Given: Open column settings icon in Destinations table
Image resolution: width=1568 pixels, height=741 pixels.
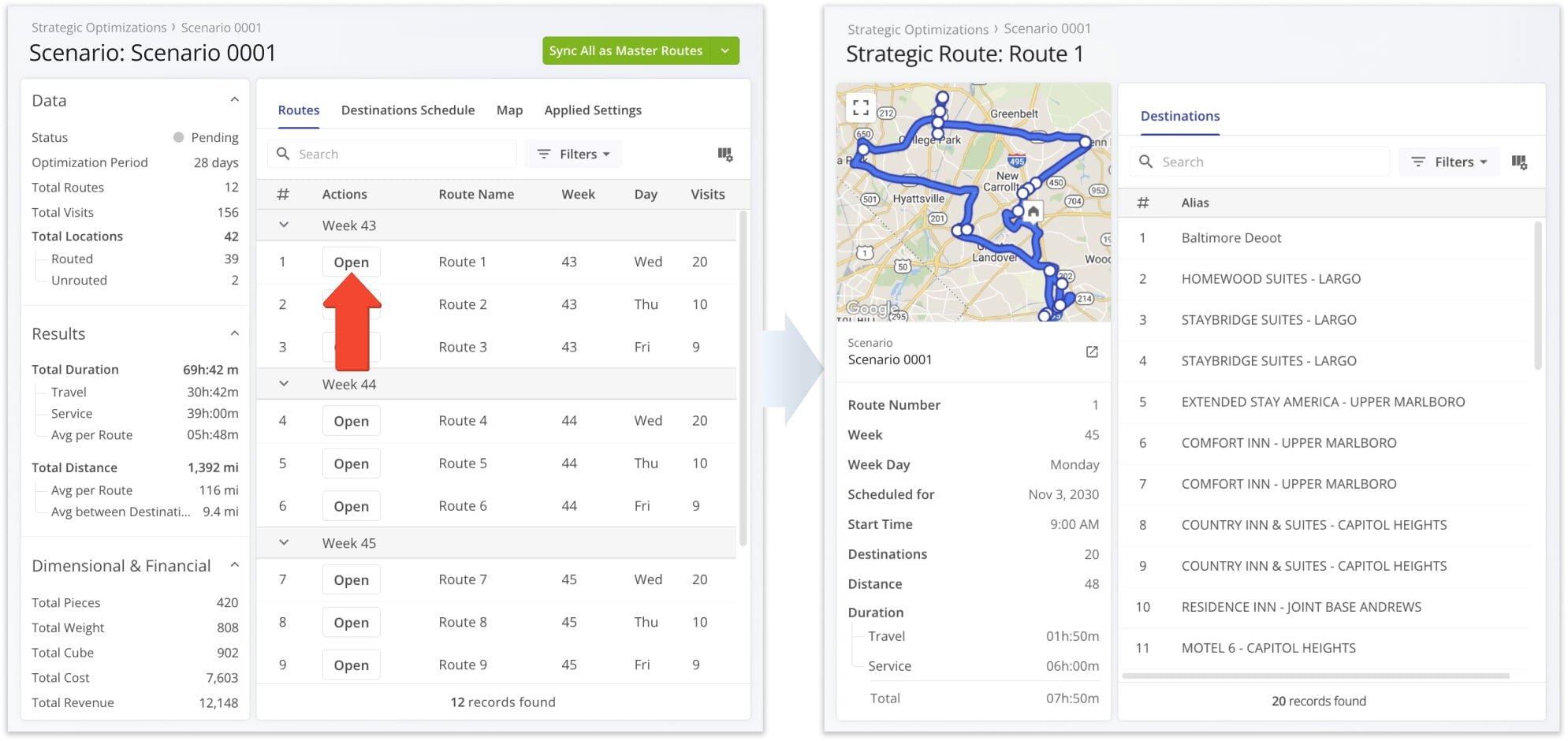Looking at the screenshot, I should pyautogui.click(x=1519, y=162).
